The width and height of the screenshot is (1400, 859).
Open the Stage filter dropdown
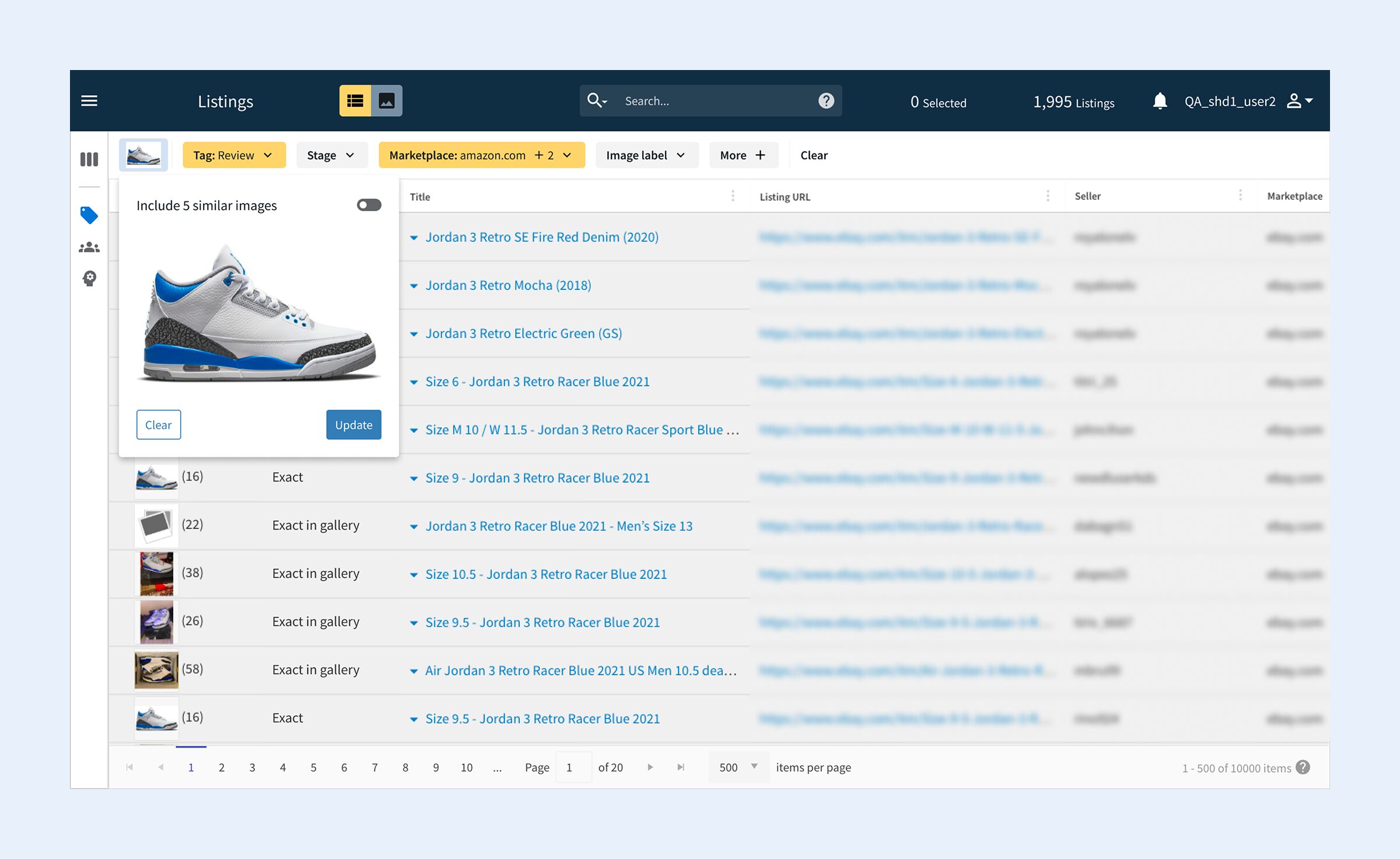tap(332, 155)
